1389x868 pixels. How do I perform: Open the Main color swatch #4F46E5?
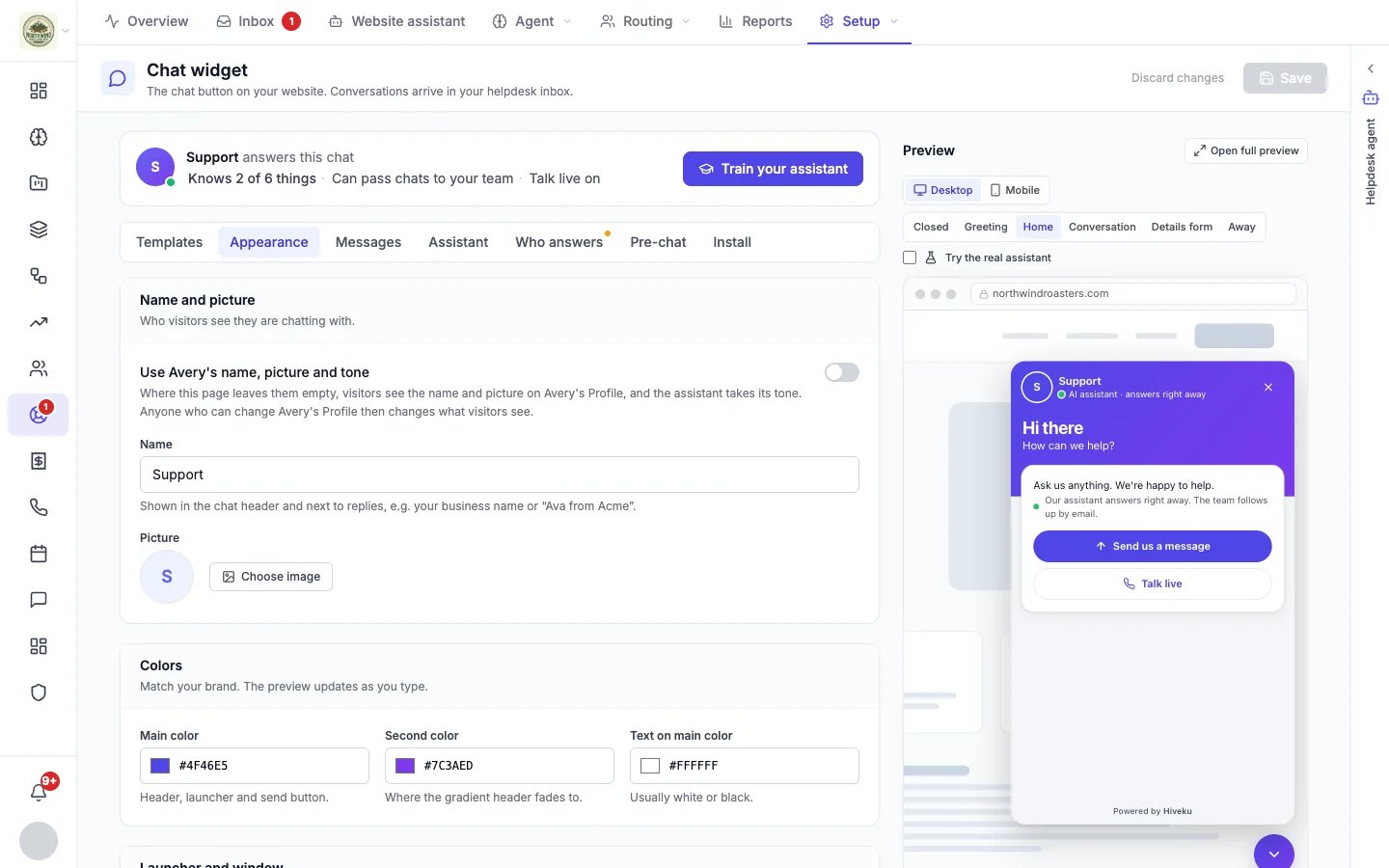click(x=160, y=766)
